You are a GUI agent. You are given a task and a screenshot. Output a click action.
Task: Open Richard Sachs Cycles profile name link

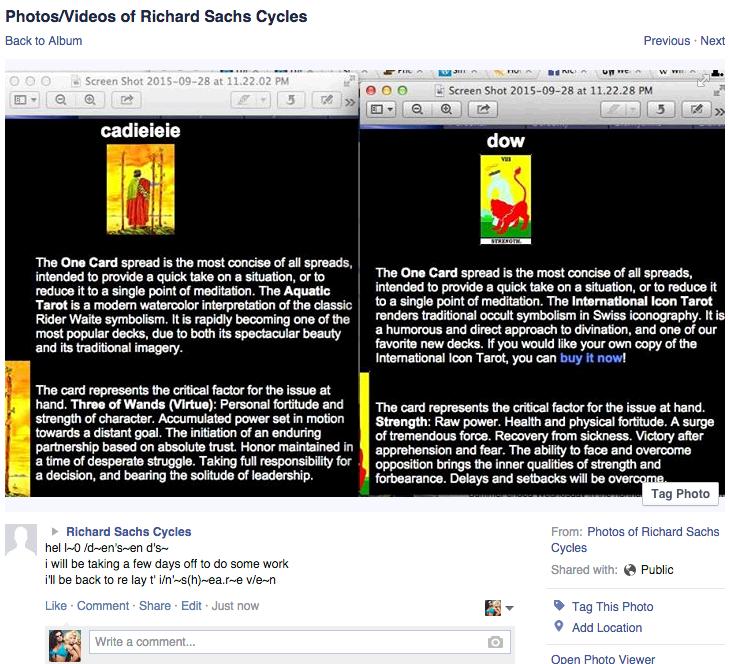pyautogui.click(x=128, y=532)
